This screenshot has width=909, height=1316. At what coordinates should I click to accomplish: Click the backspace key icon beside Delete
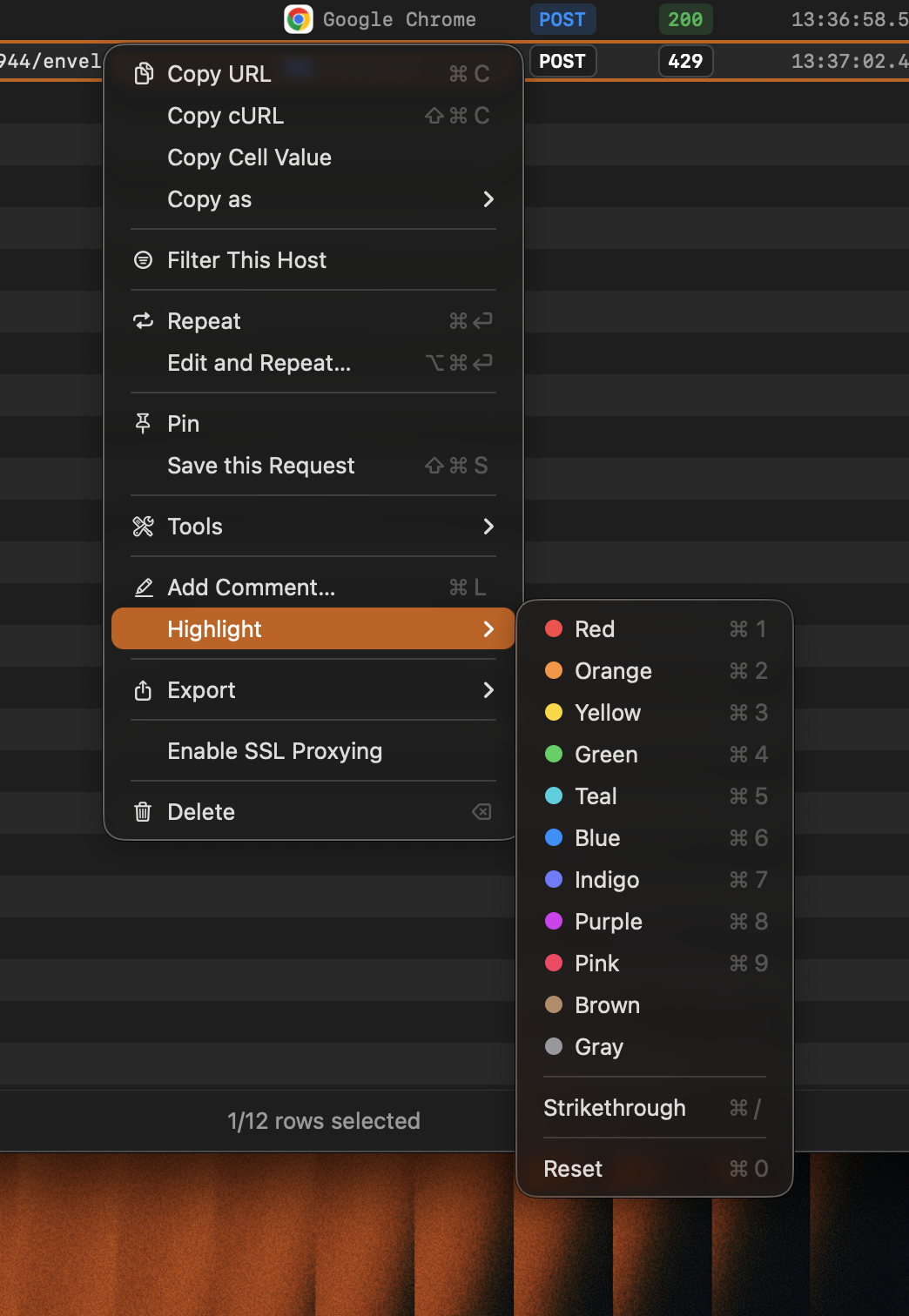click(x=481, y=812)
